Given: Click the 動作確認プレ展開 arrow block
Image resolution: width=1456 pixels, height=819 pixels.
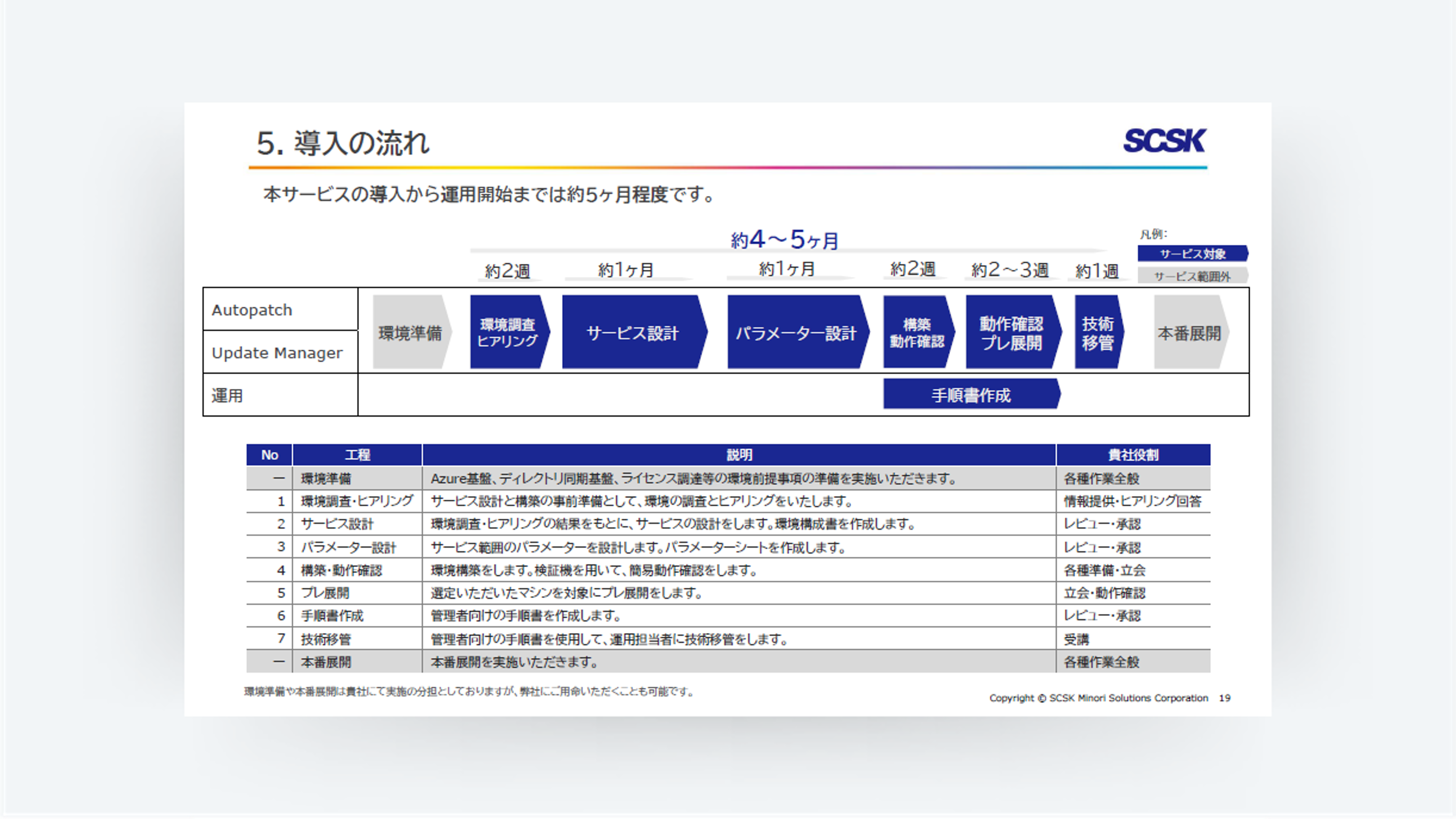Looking at the screenshot, I should (x=1011, y=333).
